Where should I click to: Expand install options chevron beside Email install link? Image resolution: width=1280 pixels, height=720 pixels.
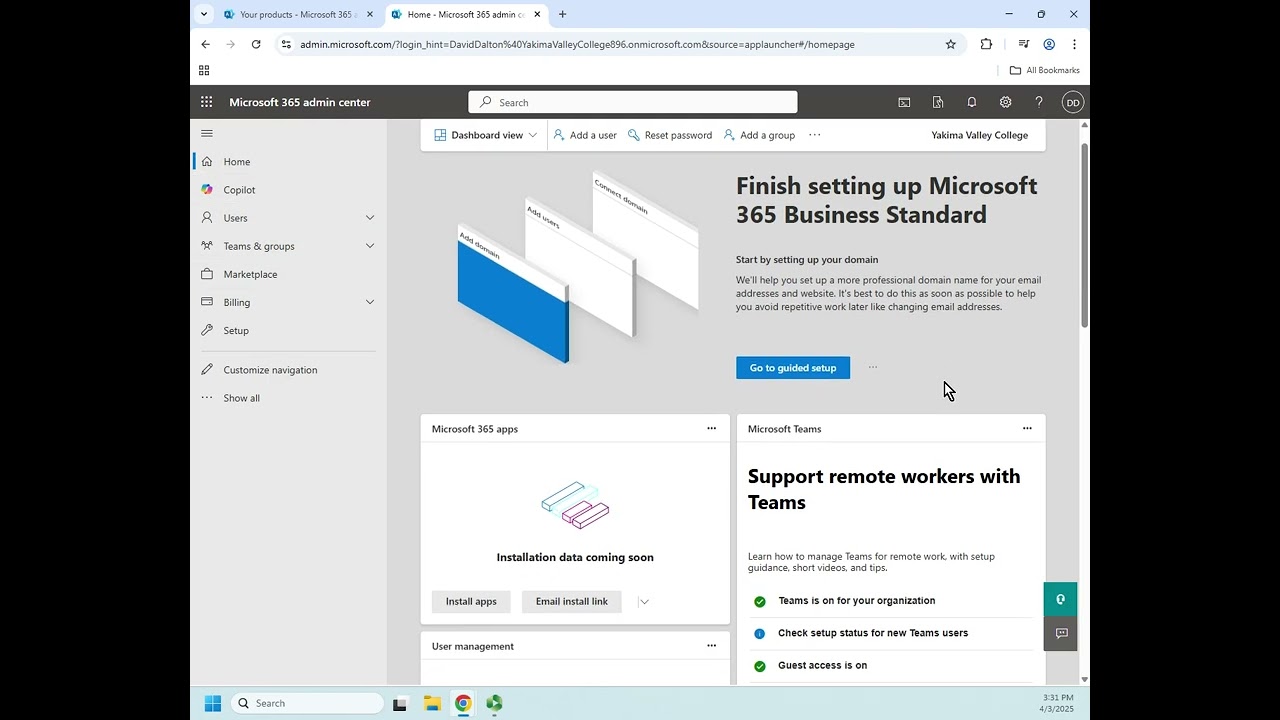pyautogui.click(x=644, y=602)
